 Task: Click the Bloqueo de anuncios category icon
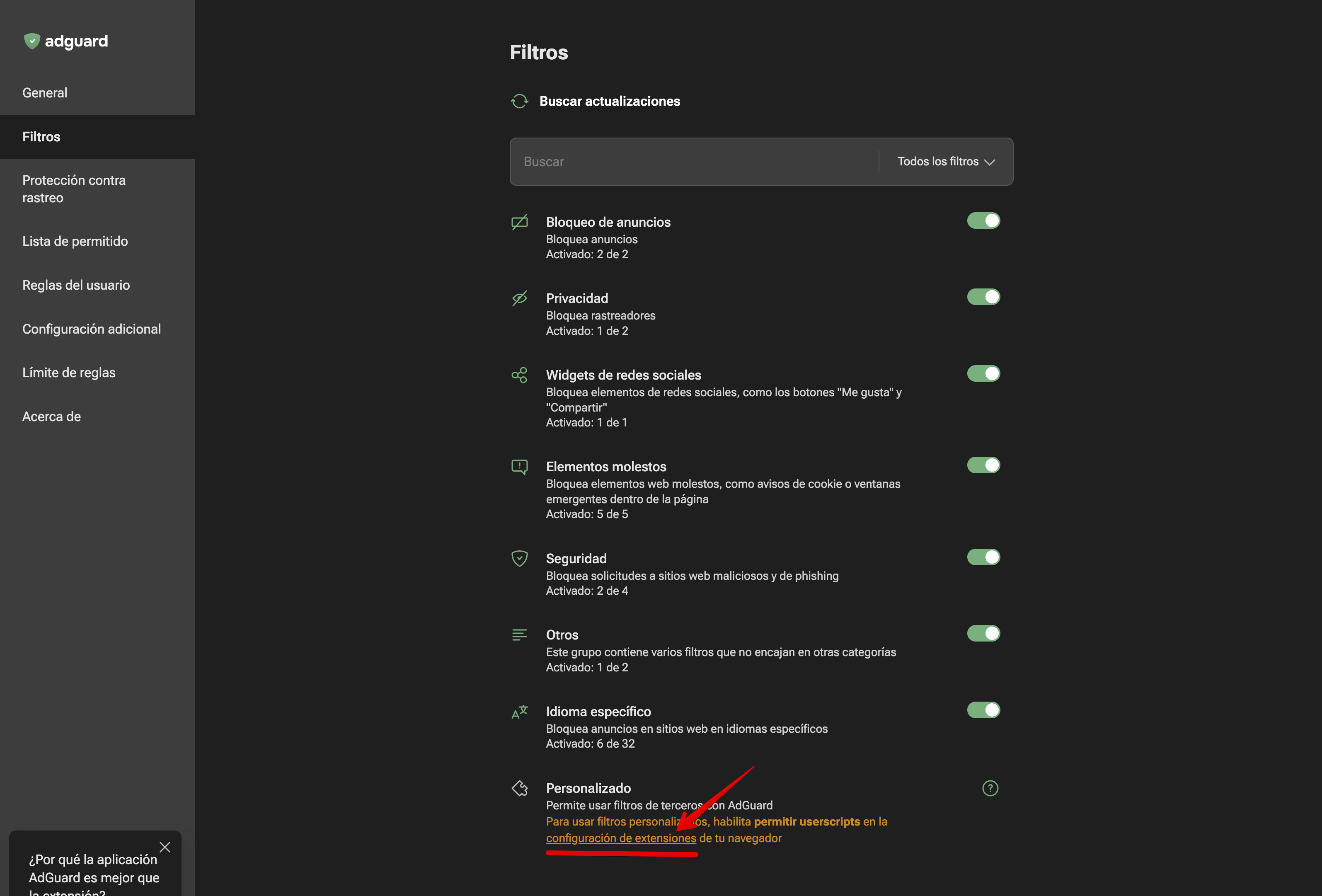[x=519, y=222]
